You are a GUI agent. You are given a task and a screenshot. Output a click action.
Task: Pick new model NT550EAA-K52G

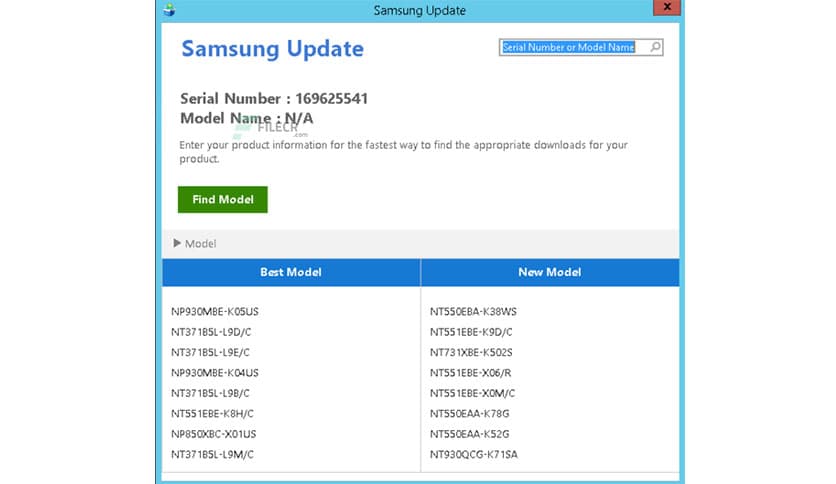pos(470,434)
